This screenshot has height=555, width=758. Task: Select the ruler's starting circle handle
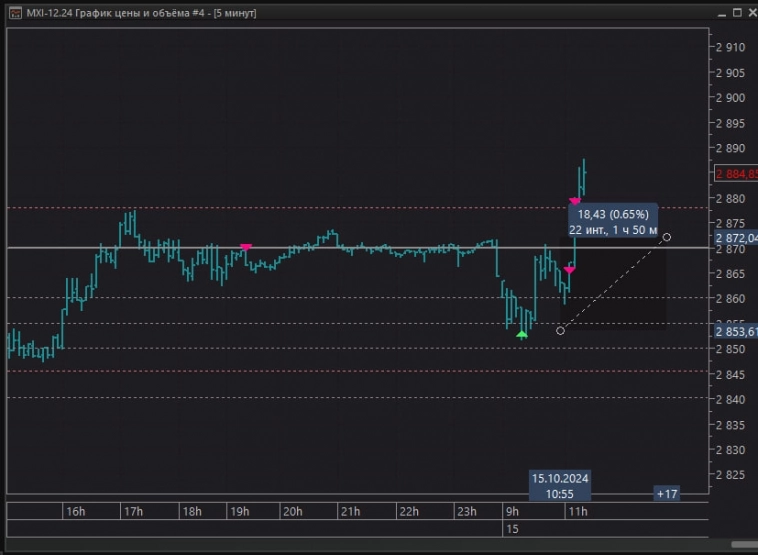[x=560, y=331]
